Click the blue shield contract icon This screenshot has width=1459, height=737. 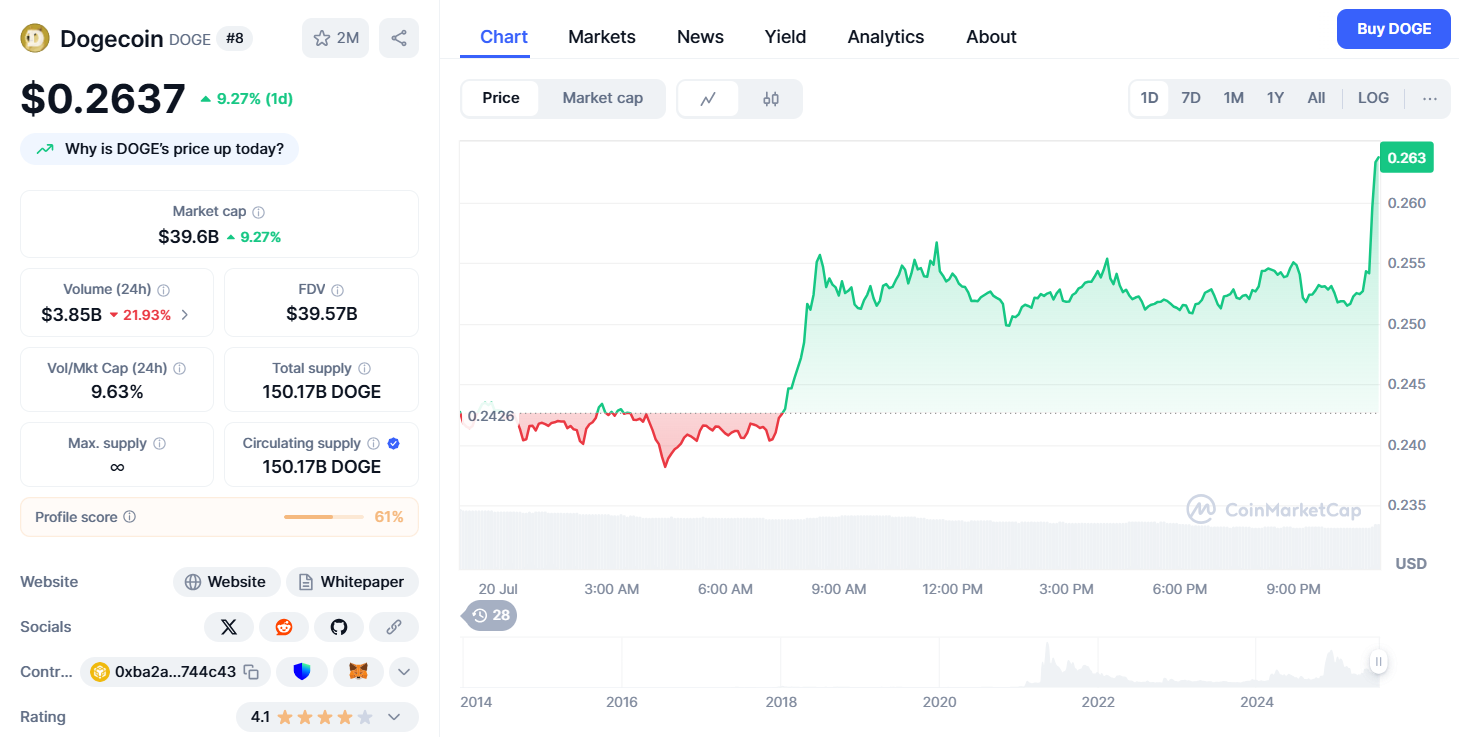coord(302,672)
